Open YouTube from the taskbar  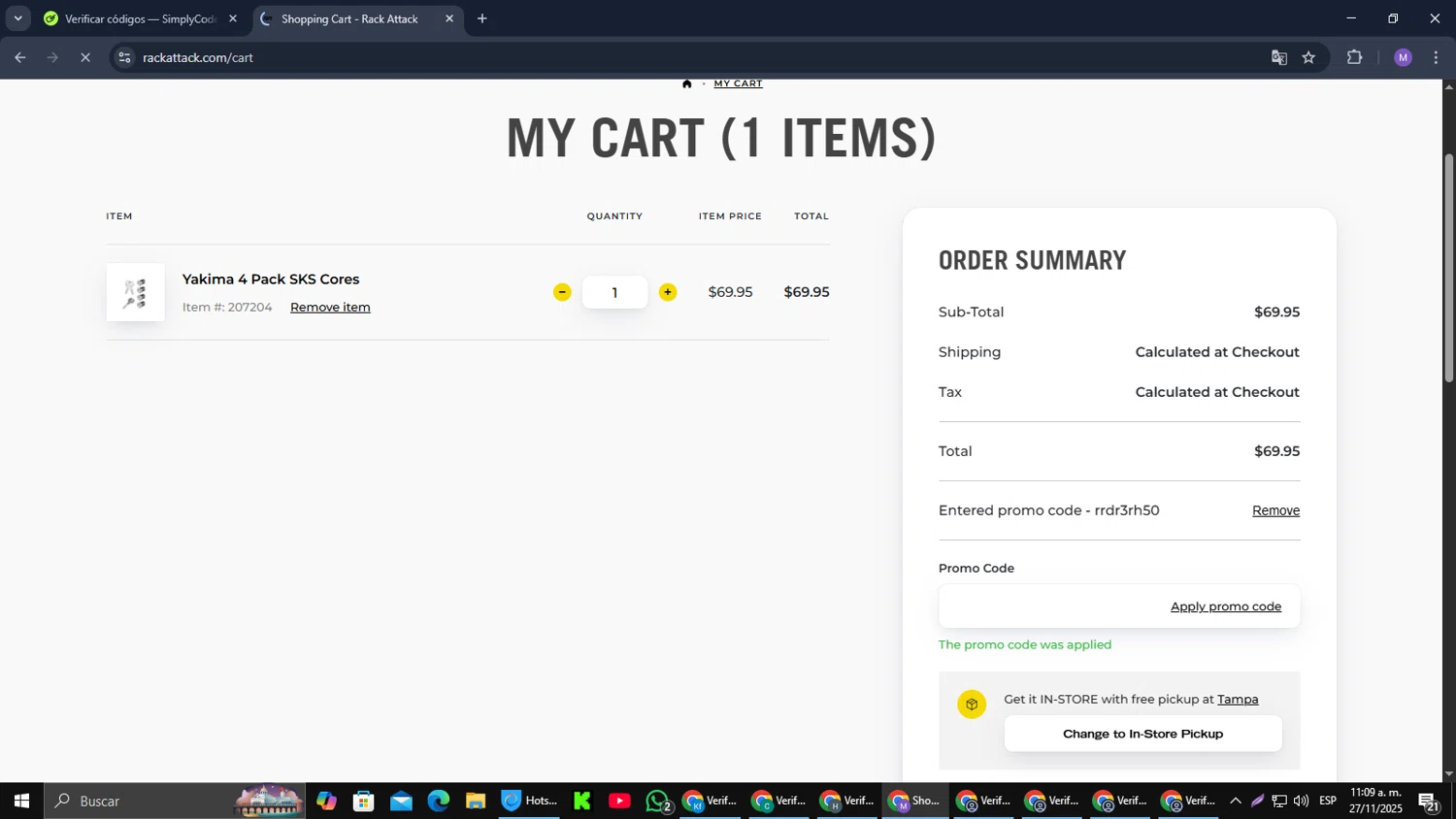[x=619, y=801]
